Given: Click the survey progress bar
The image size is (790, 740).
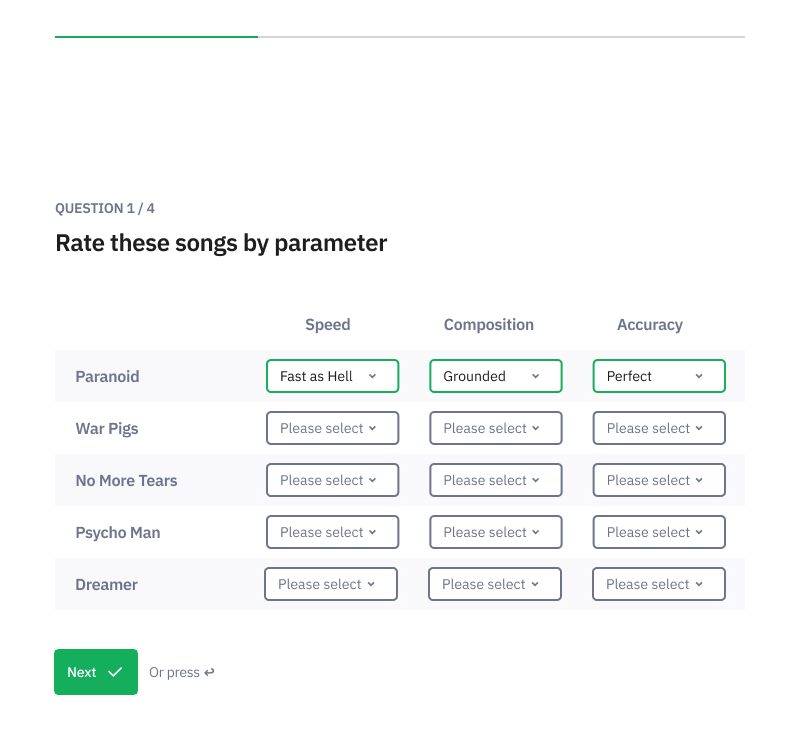Looking at the screenshot, I should (x=400, y=37).
